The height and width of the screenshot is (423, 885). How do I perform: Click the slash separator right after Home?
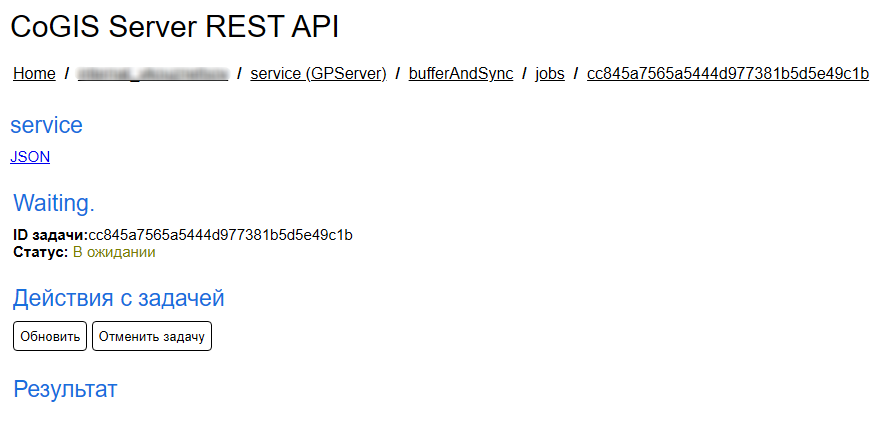point(66,73)
